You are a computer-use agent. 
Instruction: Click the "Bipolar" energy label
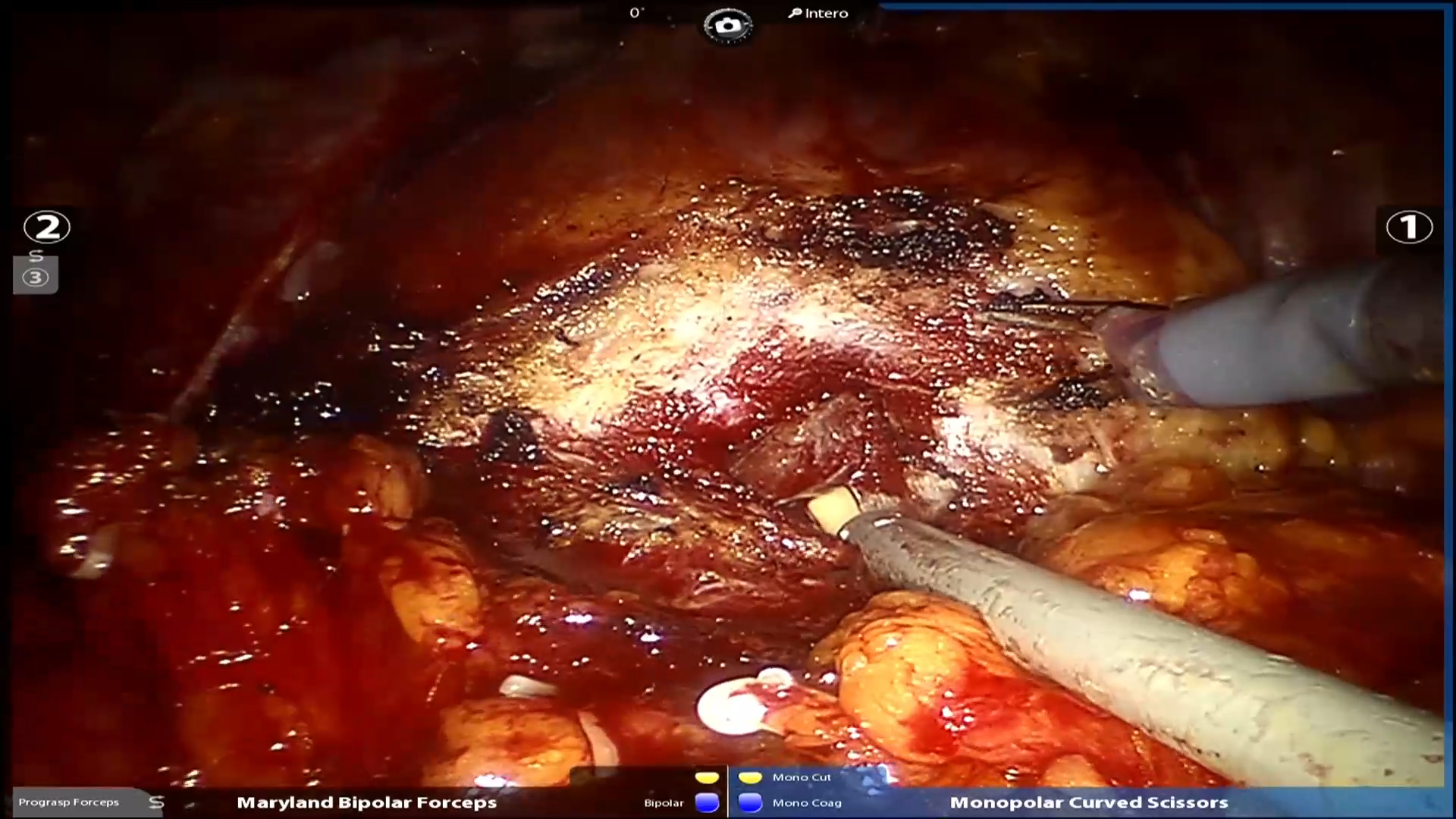tap(664, 803)
